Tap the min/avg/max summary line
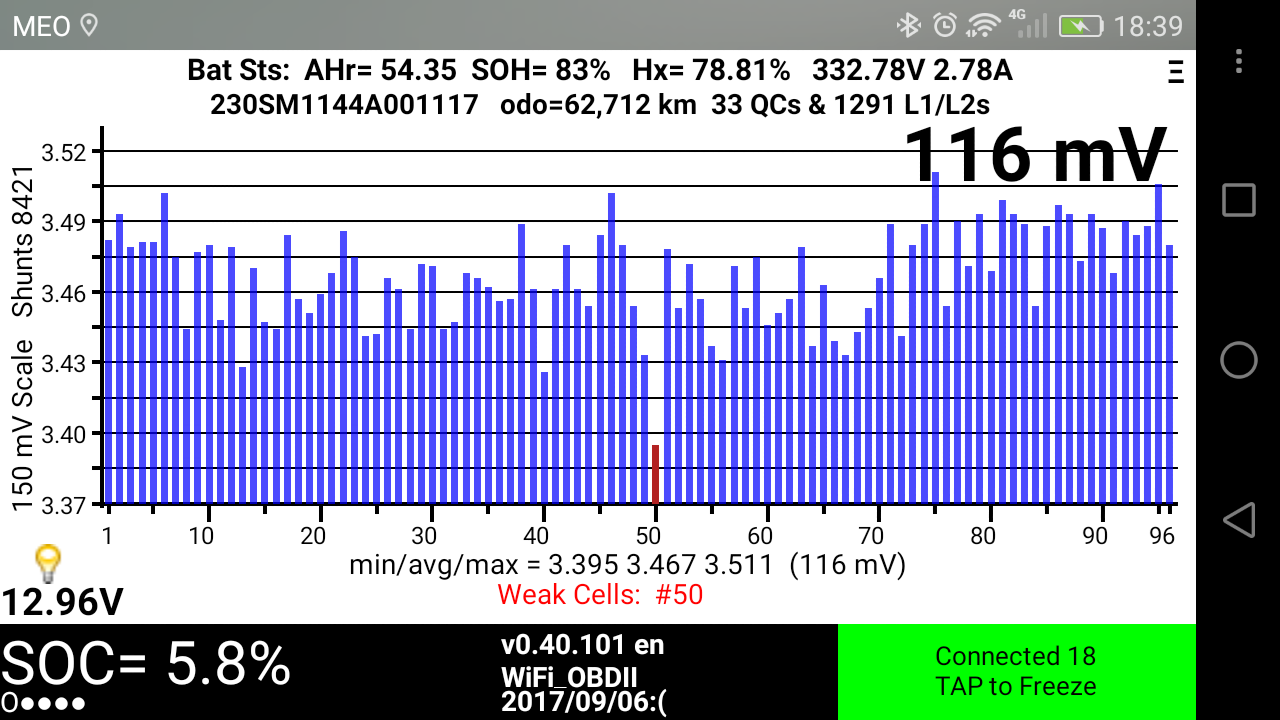The height and width of the screenshot is (720, 1280). coord(627,565)
